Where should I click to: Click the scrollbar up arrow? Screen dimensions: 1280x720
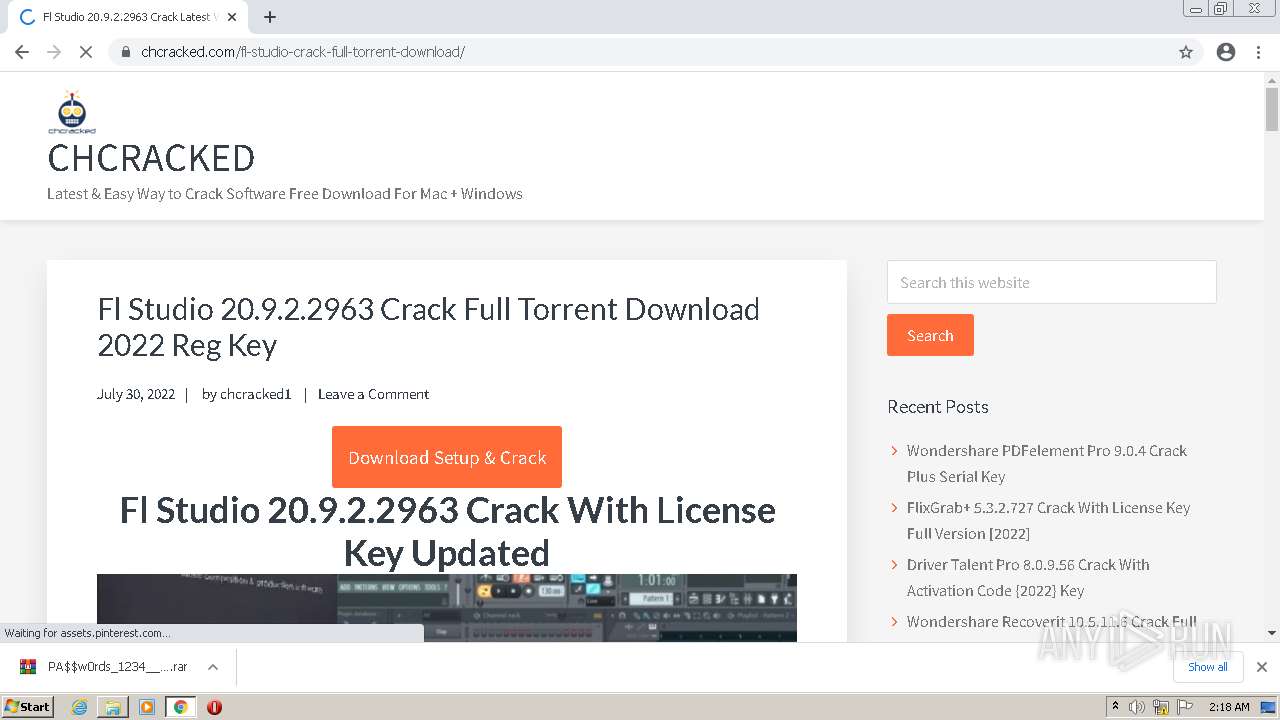1271,80
